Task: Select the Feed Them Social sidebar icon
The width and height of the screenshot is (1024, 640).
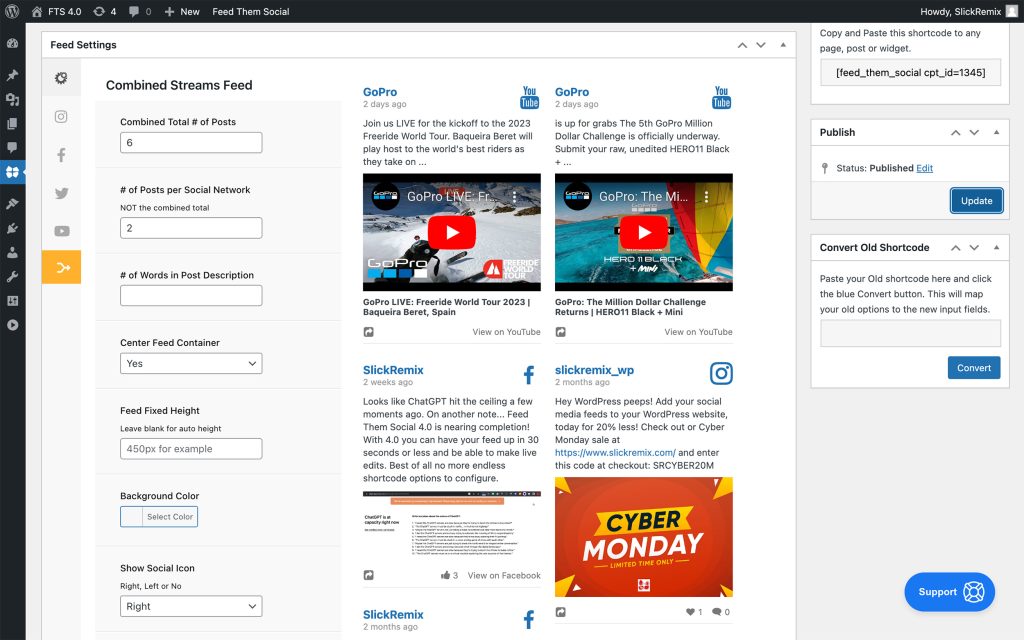Action: tap(12, 172)
